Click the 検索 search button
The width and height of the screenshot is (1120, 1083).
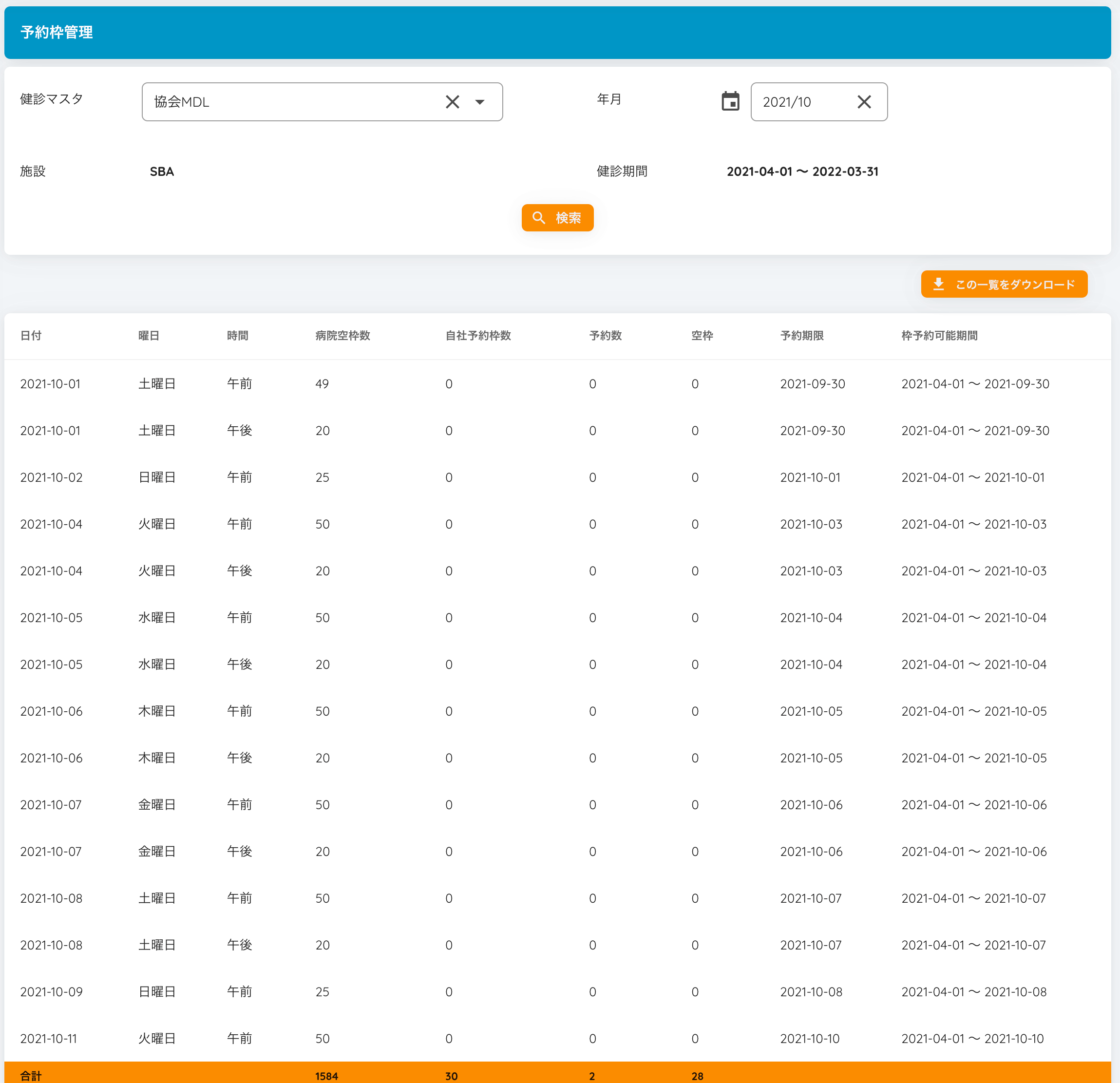tap(557, 218)
